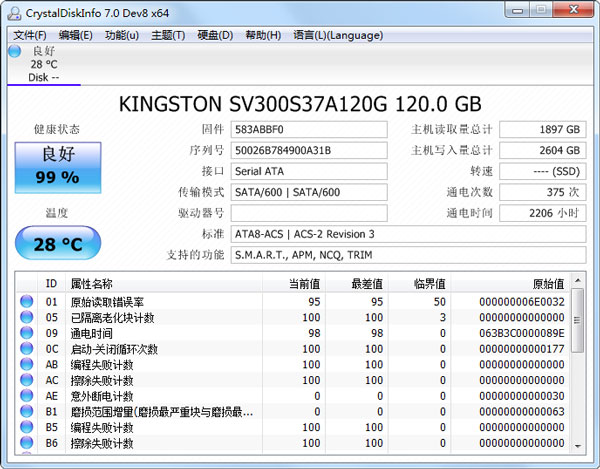The image size is (600, 469).
Task: Click the transfer mode field SATA/600
Action: tap(309, 192)
